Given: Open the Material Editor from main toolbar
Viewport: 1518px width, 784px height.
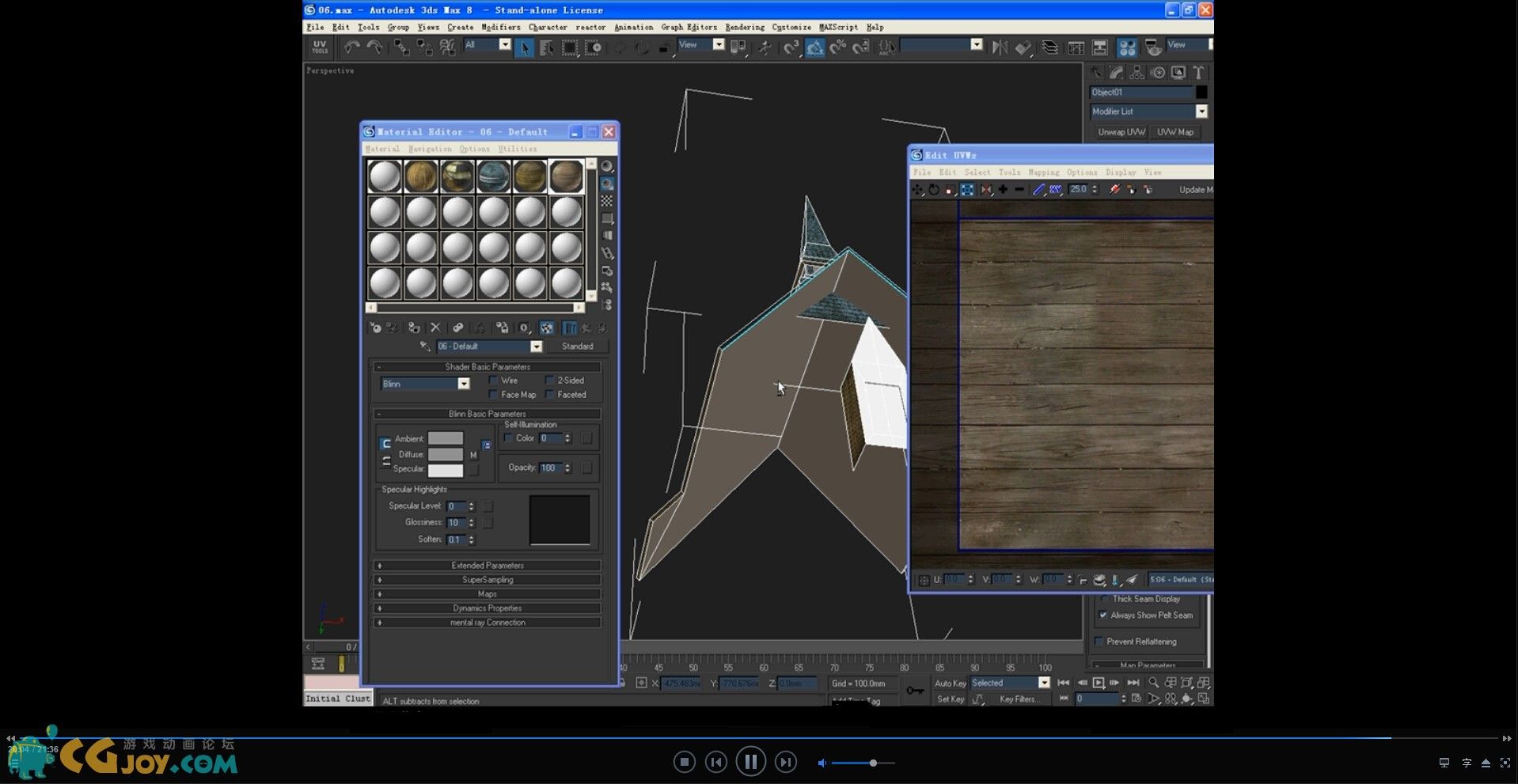Looking at the screenshot, I should click(x=1127, y=47).
